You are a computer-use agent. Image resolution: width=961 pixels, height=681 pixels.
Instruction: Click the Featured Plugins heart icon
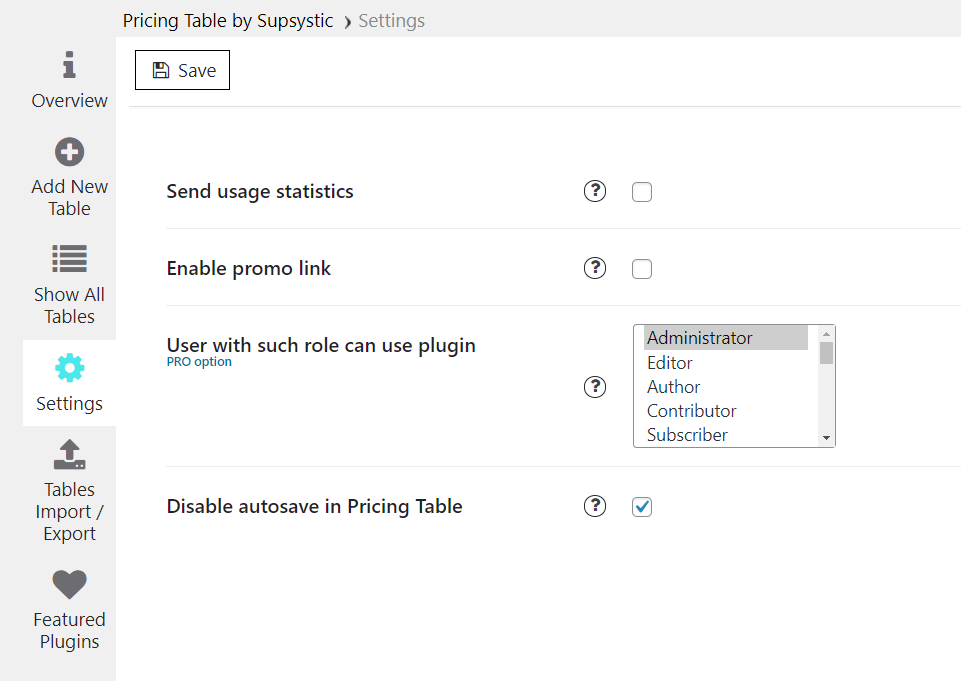[69, 585]
